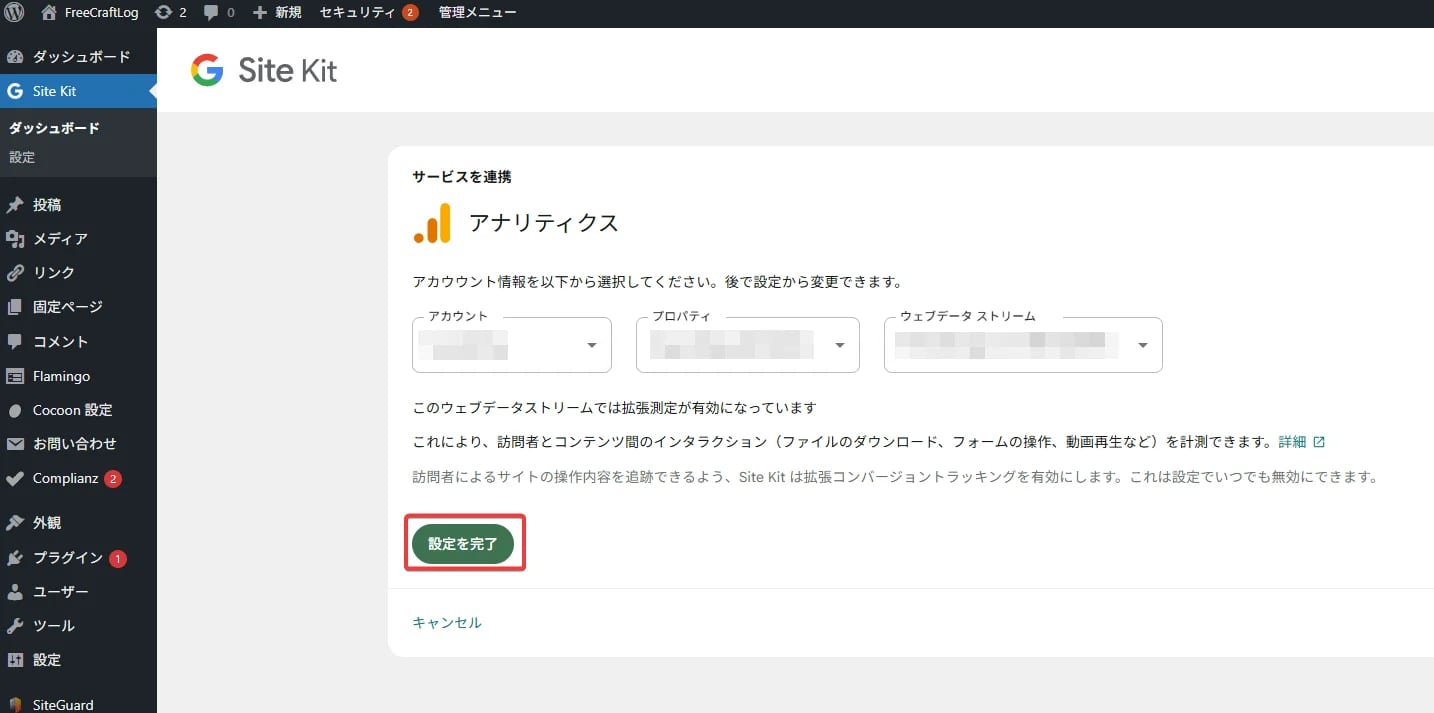Viewport: 1434px width, 713px height.
Task: Click the Google Site Kit logo header
Action: point(263,70)
